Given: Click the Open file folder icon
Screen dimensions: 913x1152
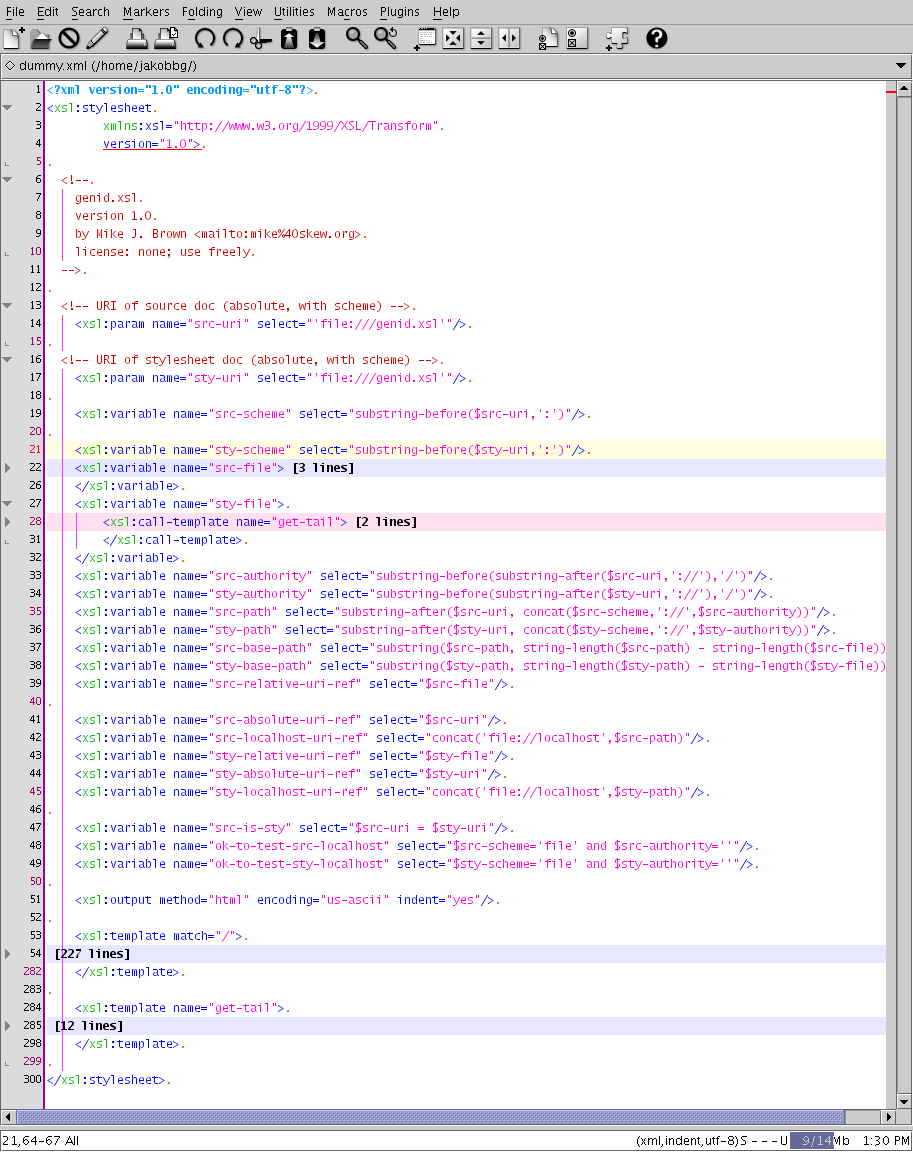Looking at the screenshot, I should pyautogui.click(x=40, y=38).
